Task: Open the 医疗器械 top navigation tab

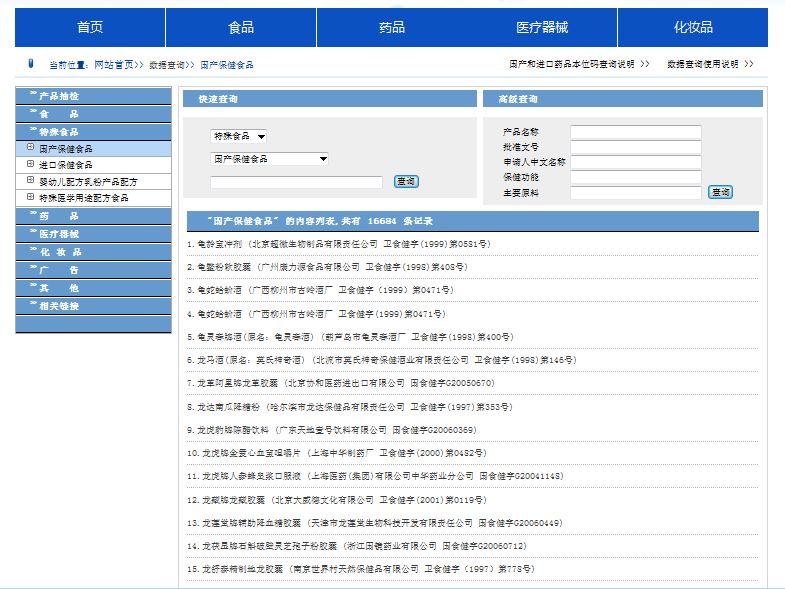Action: click(x=542, y=27)
